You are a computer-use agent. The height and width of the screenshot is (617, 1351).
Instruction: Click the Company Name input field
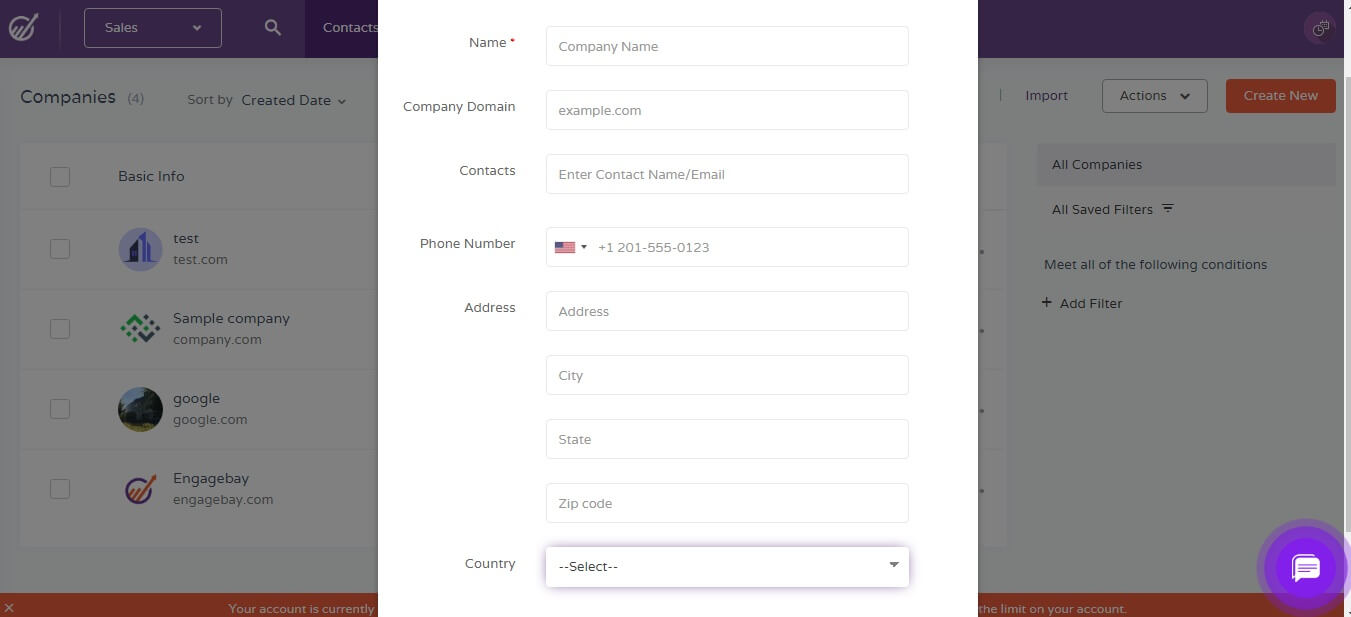coord(727,46)
